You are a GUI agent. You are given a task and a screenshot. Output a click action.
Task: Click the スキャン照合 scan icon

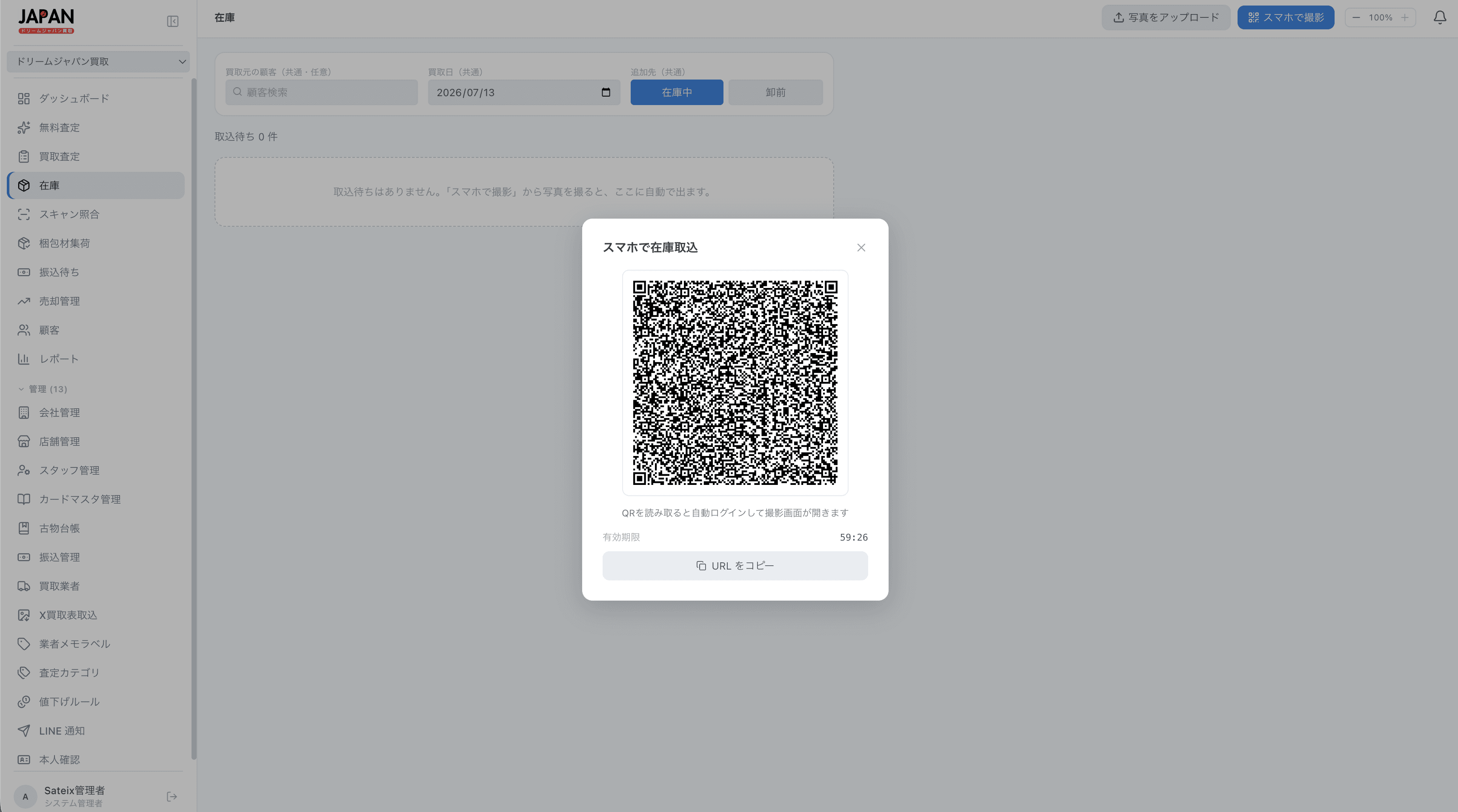click(x=24, y=214)
